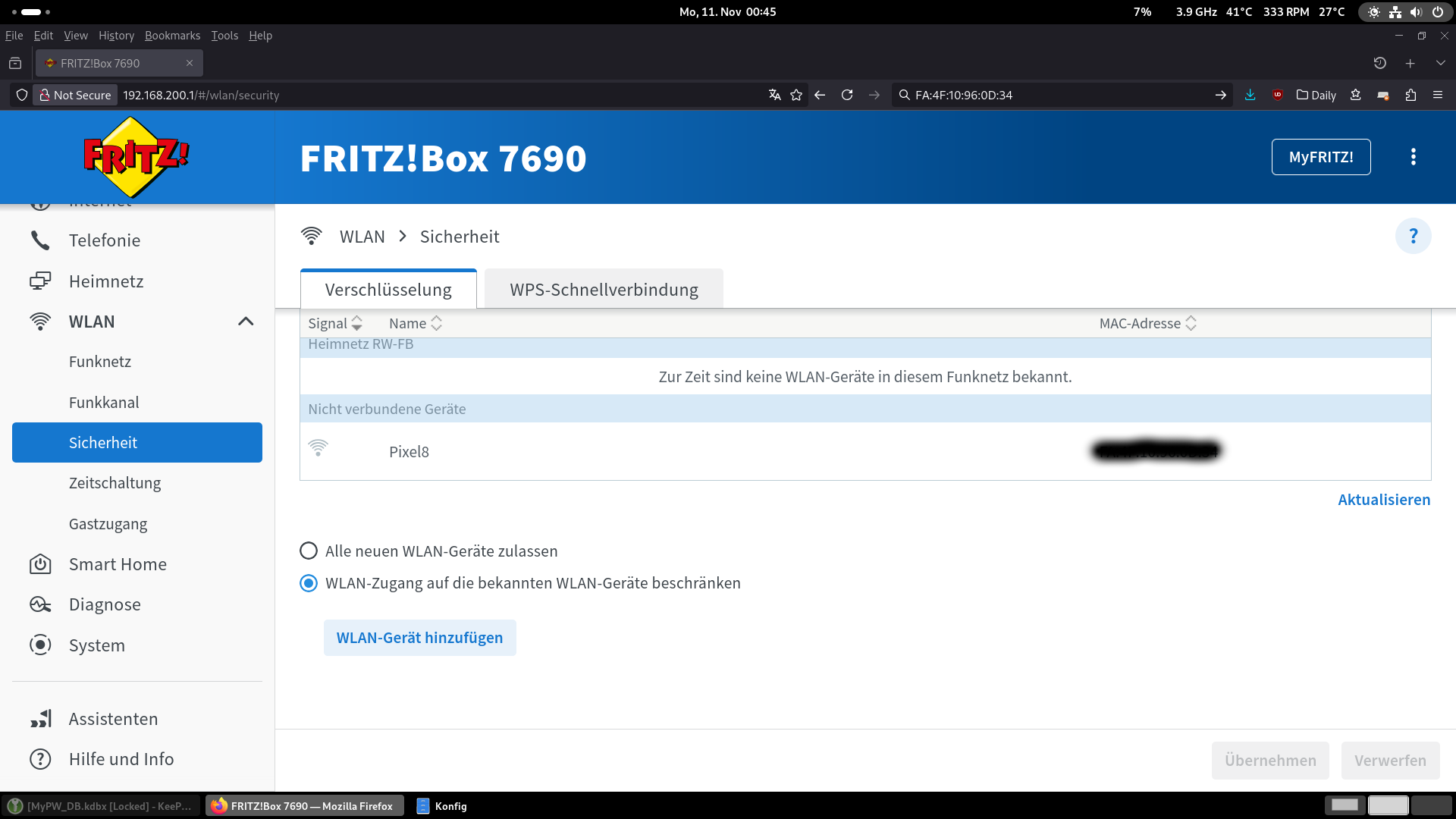Switch to KeePass window in taskbar

pos(102,806)
